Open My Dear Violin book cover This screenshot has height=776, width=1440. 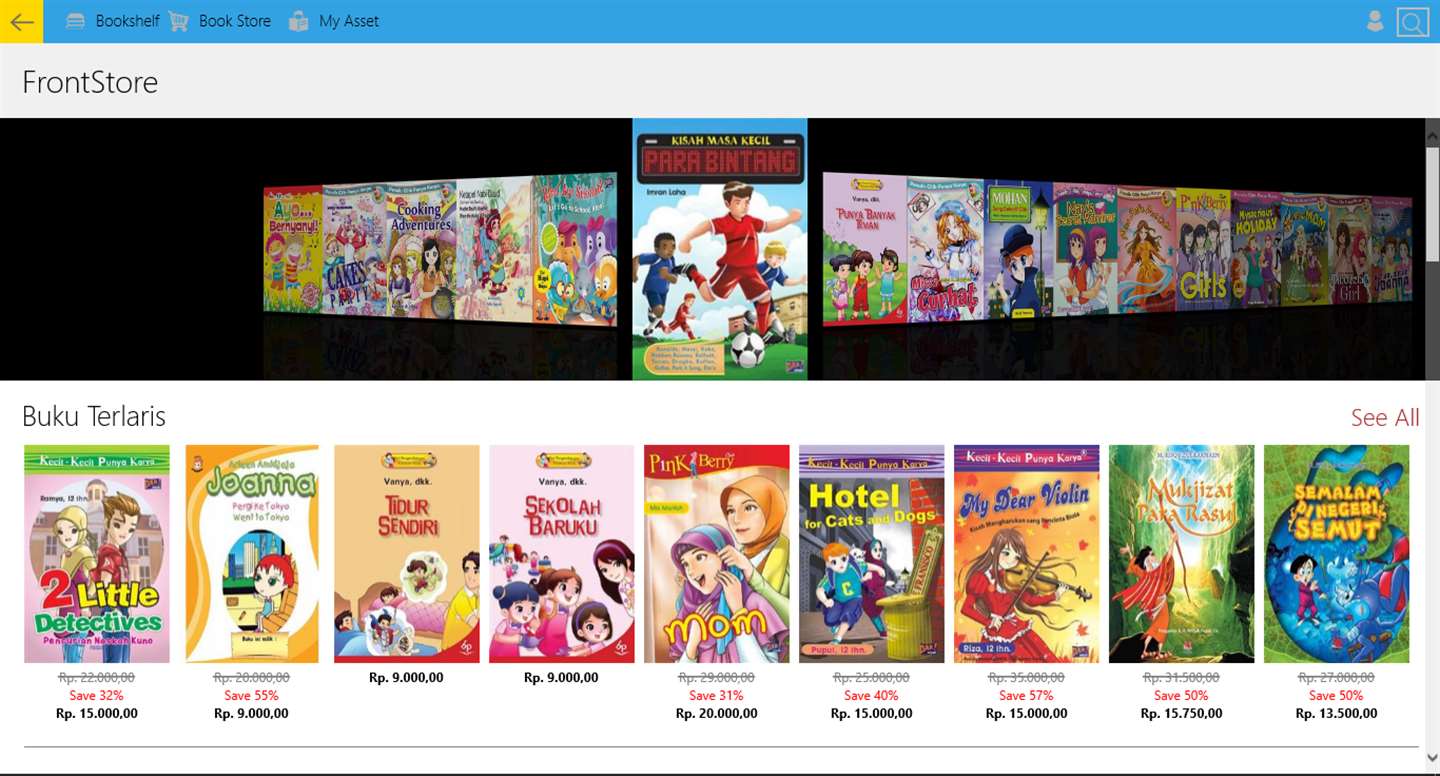[1027, 554]
